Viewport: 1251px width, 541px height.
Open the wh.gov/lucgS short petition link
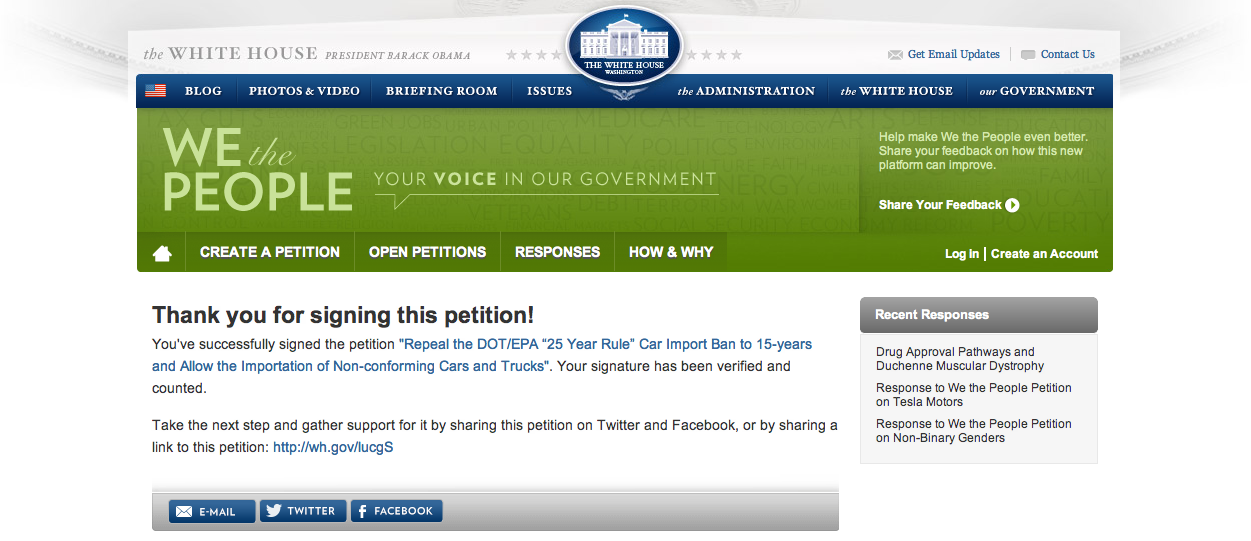coord(333,447)
